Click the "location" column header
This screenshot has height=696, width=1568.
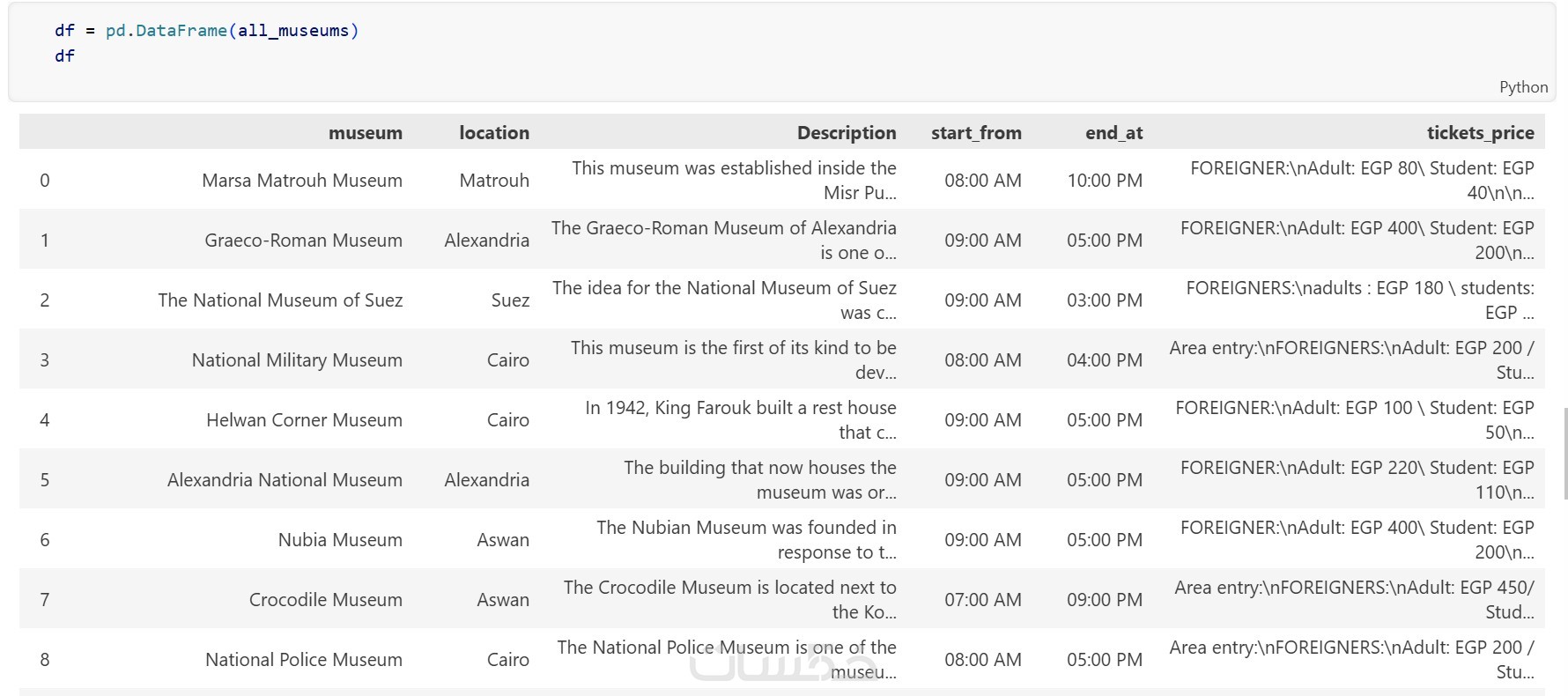point(493,133)
